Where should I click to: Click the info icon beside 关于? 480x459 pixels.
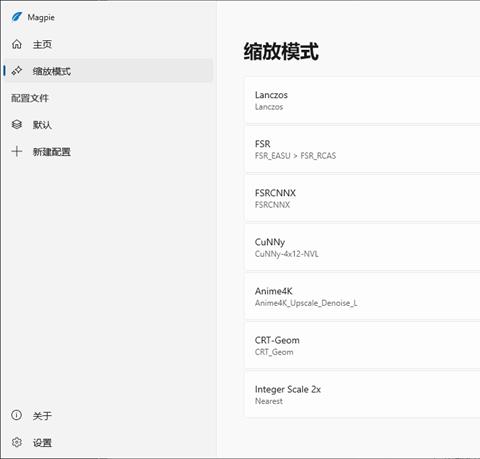[17, 415]
